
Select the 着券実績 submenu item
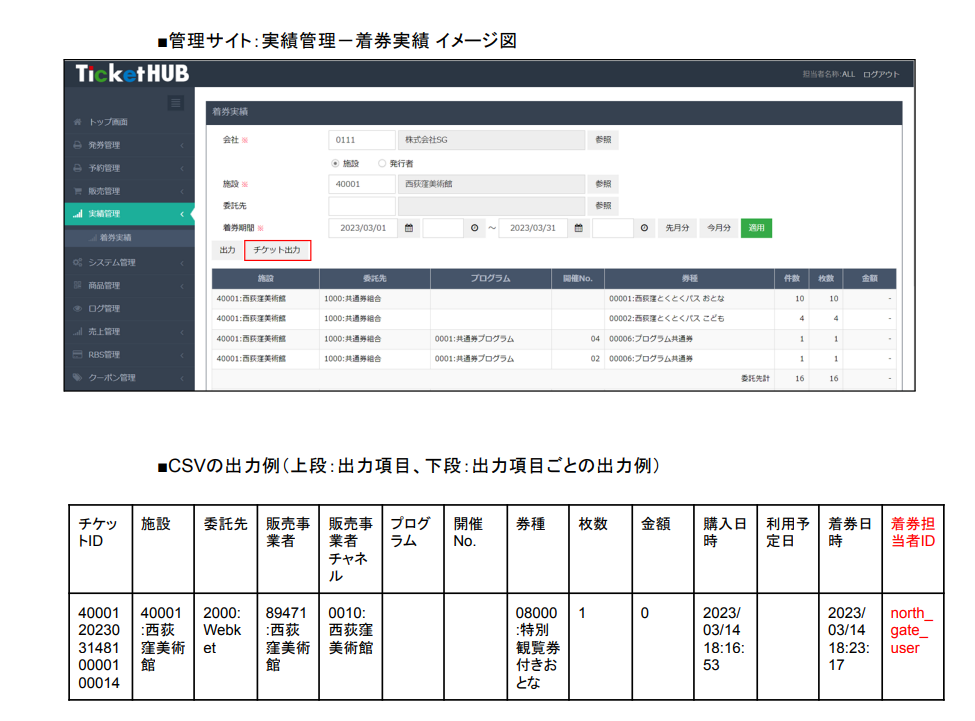115,238
